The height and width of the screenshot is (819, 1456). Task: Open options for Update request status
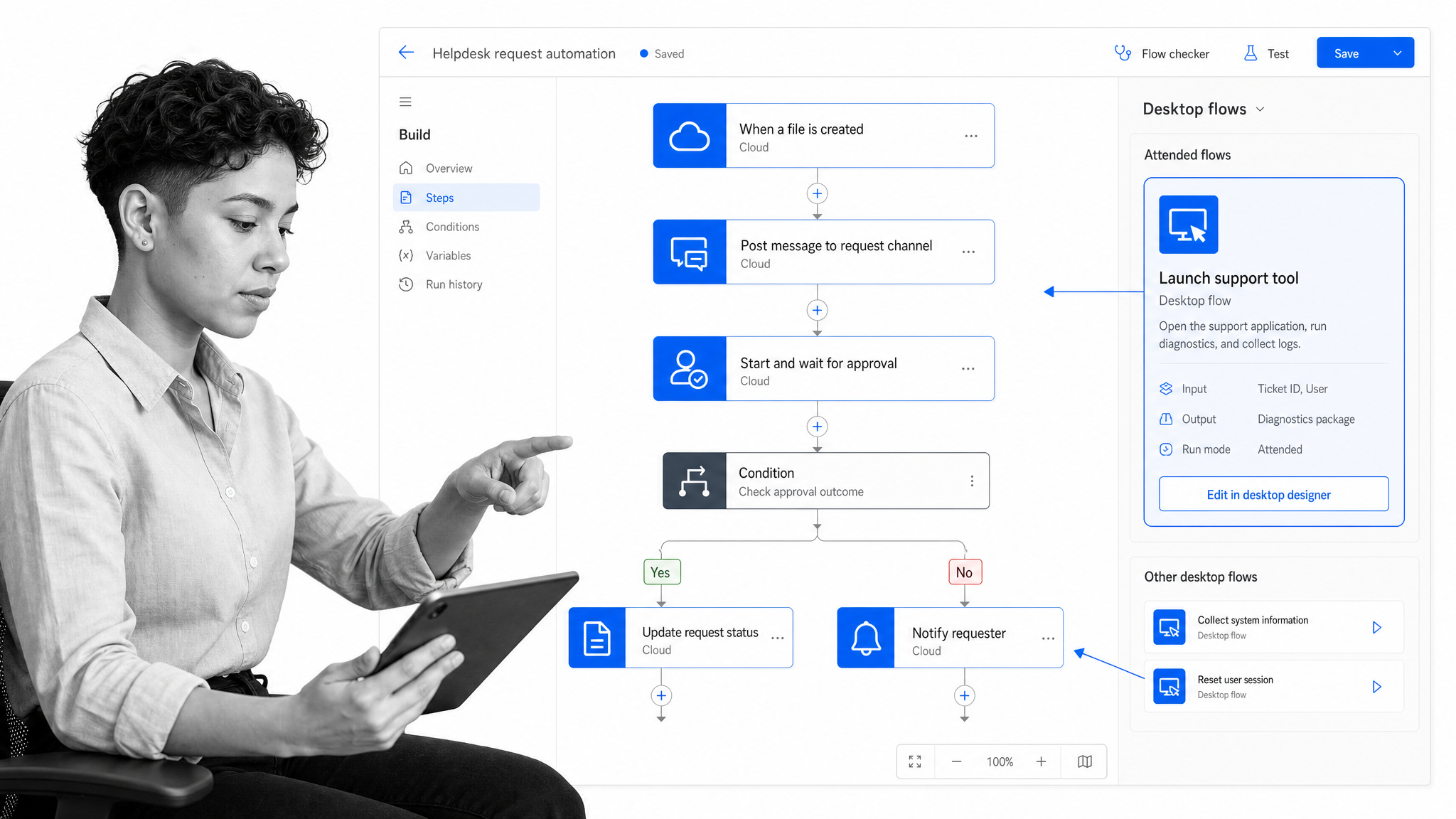778,638
